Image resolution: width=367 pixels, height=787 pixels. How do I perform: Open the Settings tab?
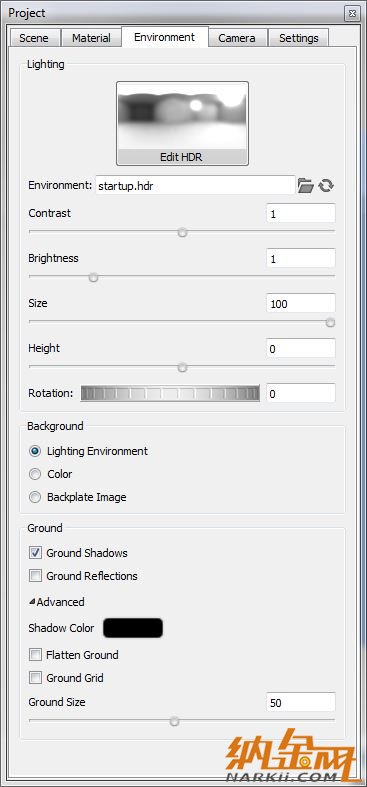299,38
